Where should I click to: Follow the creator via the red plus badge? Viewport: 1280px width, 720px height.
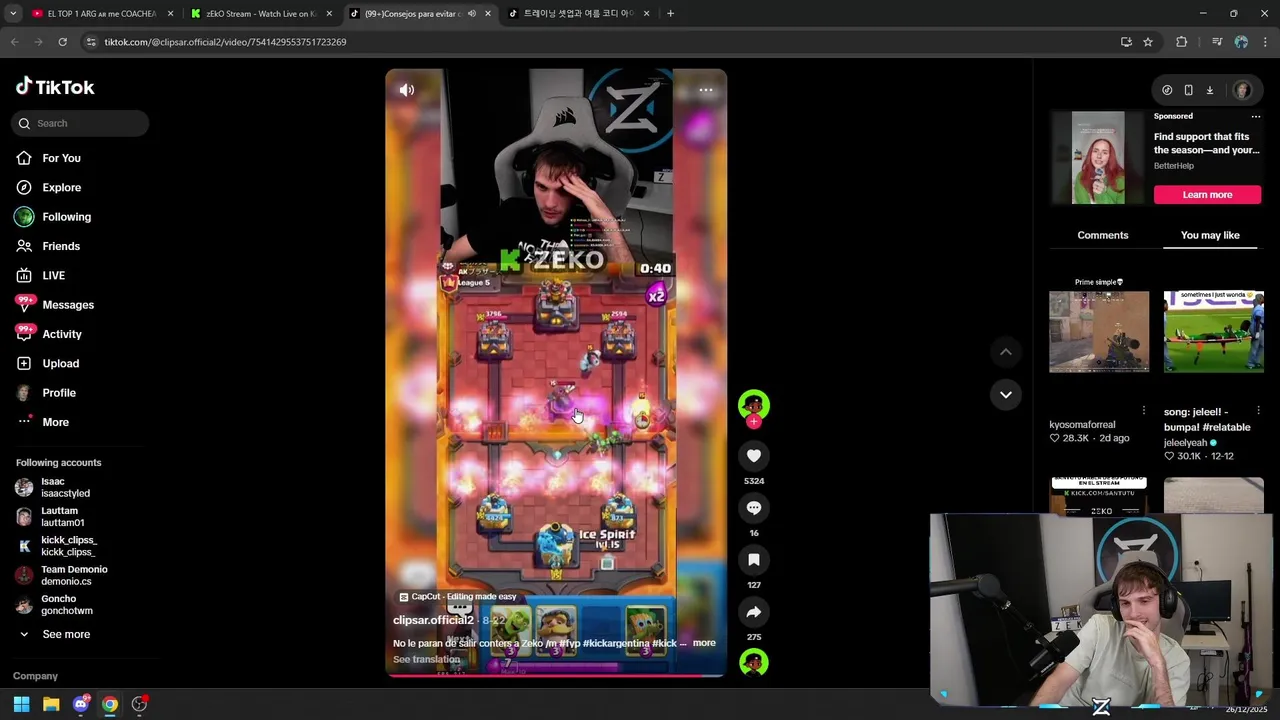point(754,422)
